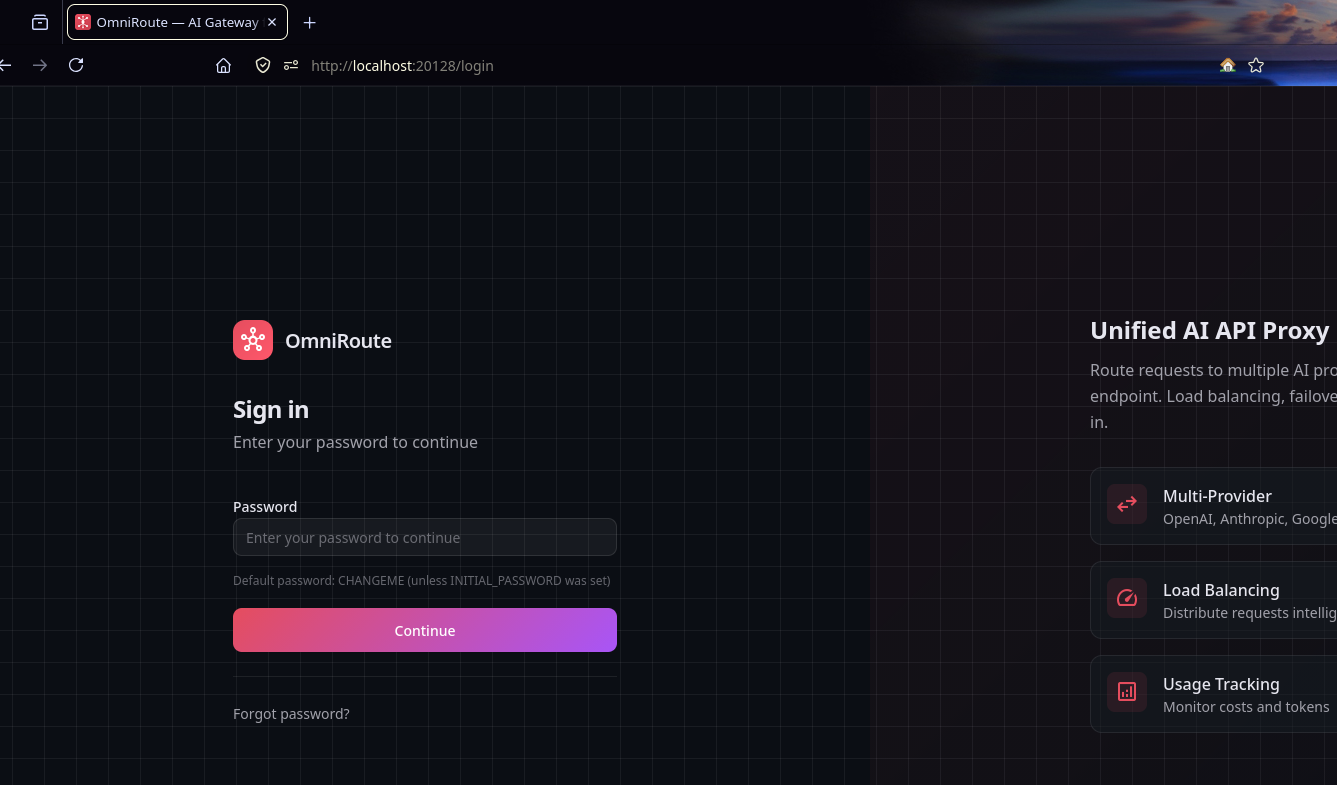Image resolution: width=1337 pixels, height=785 pixels.
Task: Click the shield tracking protection icon
Action: point(263,65)
